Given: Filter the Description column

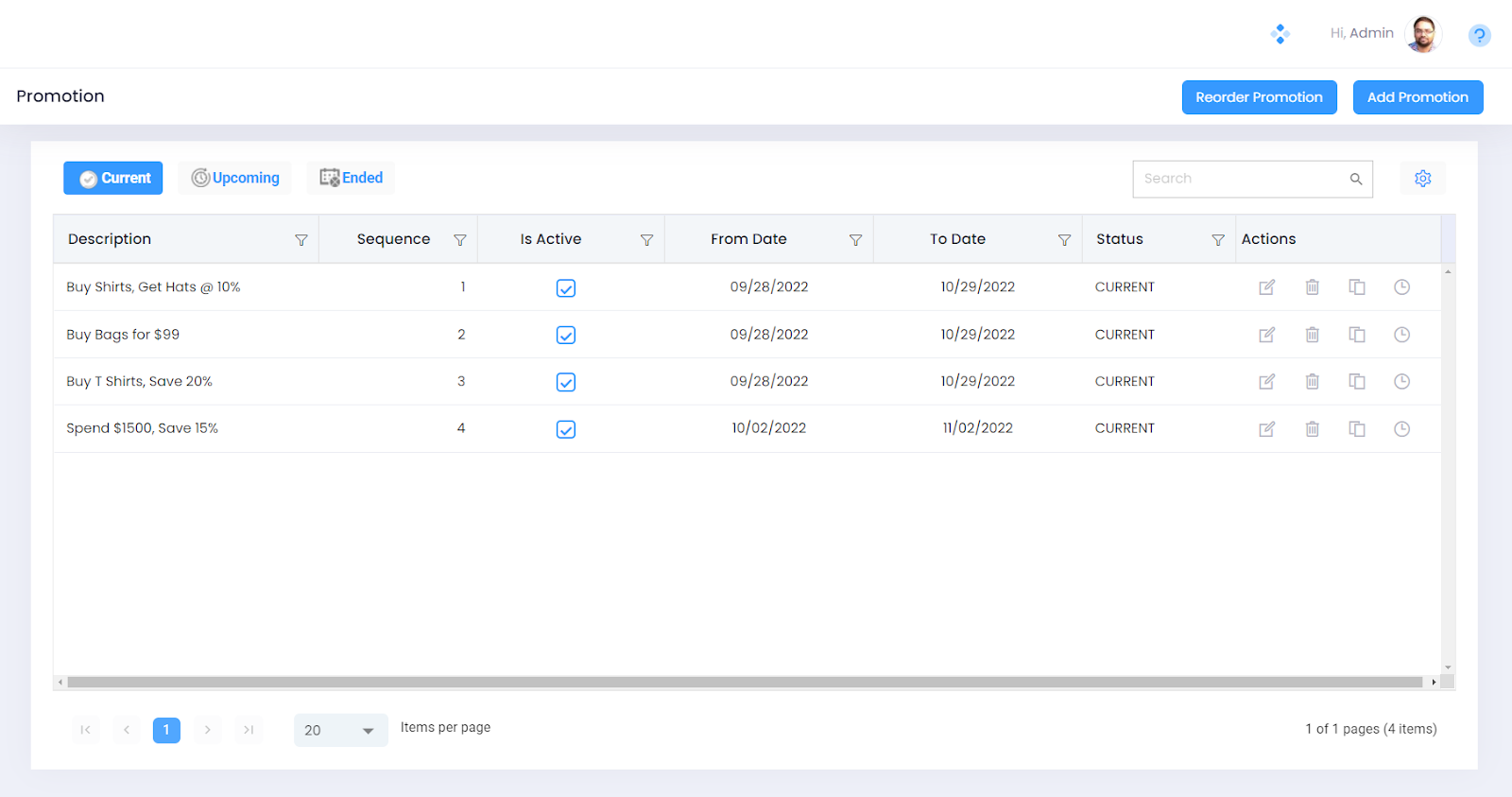Looking at the screenshot, I should (301, 240).
